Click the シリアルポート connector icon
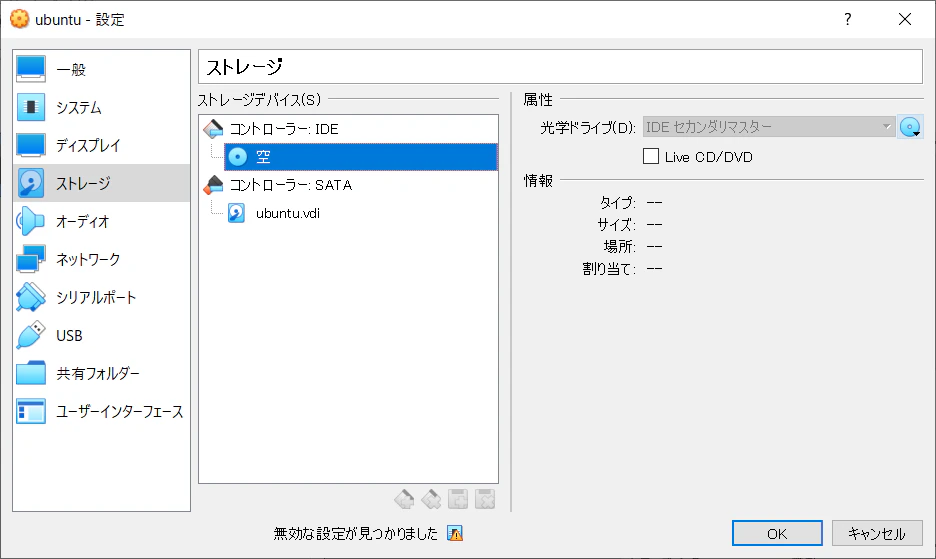 30,297
